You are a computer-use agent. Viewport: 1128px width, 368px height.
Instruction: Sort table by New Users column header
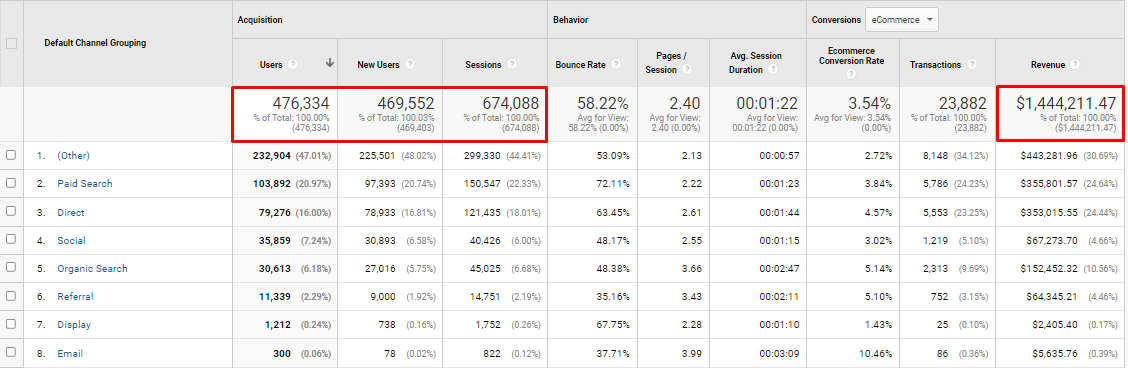click(378, 64)
